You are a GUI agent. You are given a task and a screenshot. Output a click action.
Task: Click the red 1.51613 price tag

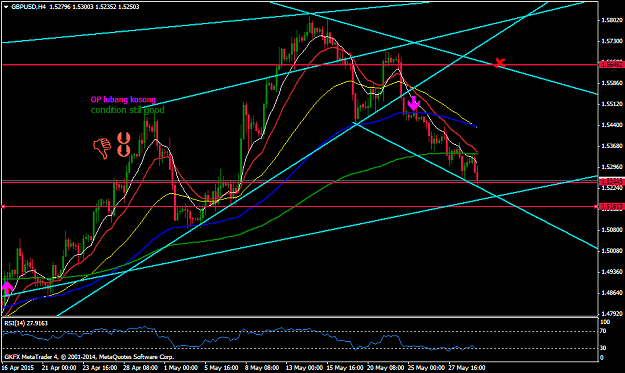[611, 206]
